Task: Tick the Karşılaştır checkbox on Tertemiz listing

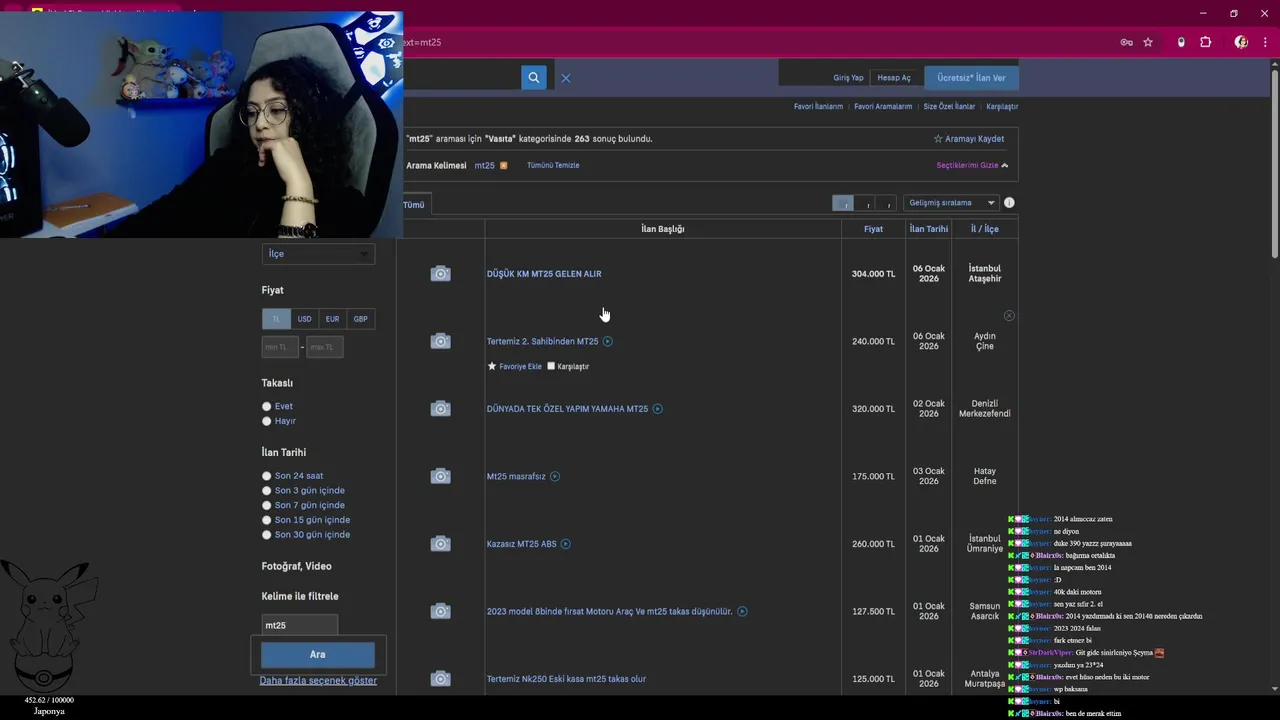Action: pos(551,366)
